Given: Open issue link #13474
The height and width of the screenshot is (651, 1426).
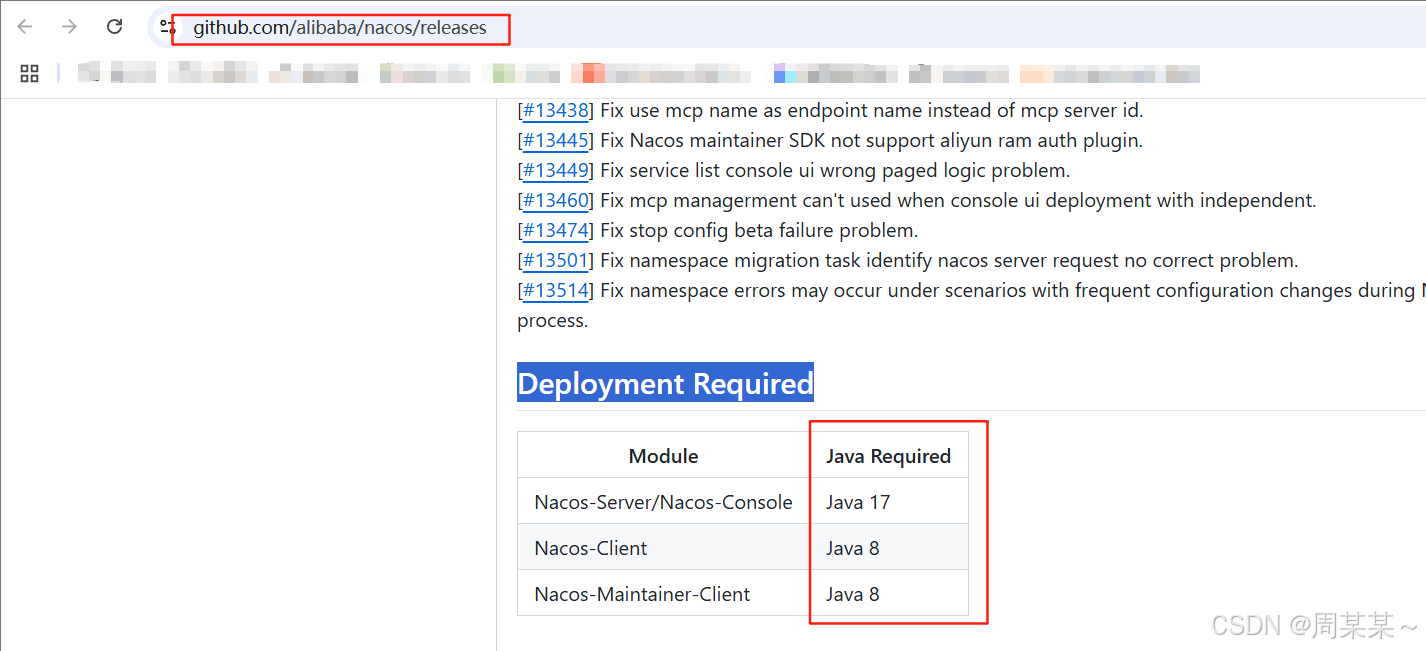Looking at the screenshot, I should tap(556, 230).
